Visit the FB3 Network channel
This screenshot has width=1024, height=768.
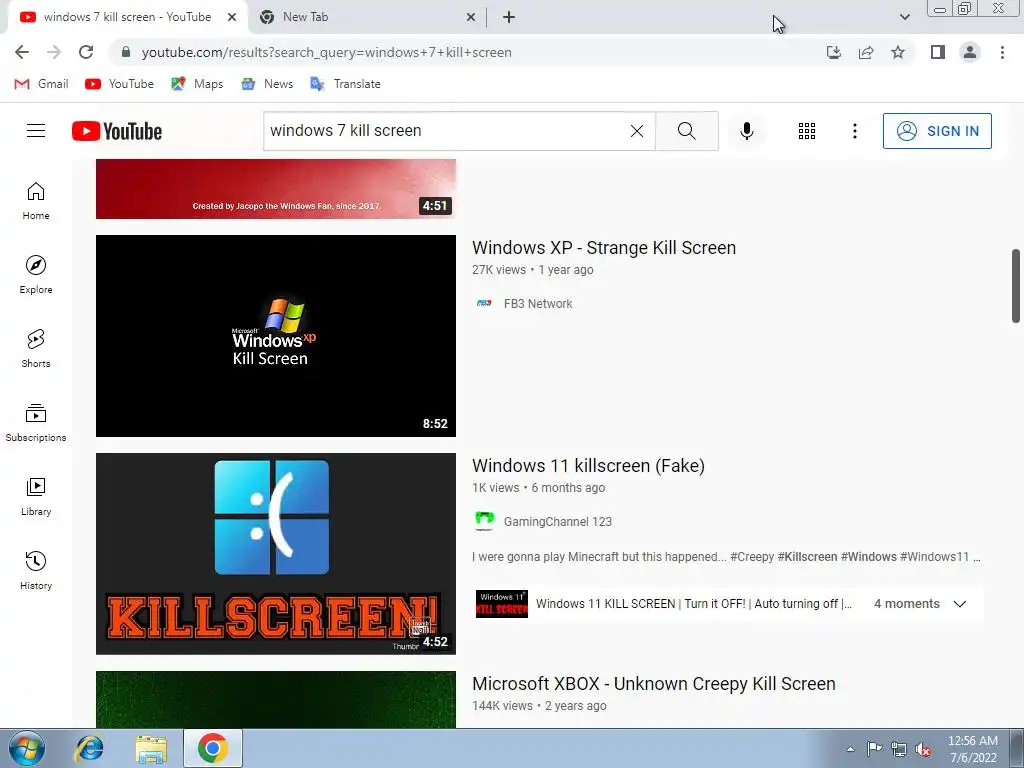point(538,304)
